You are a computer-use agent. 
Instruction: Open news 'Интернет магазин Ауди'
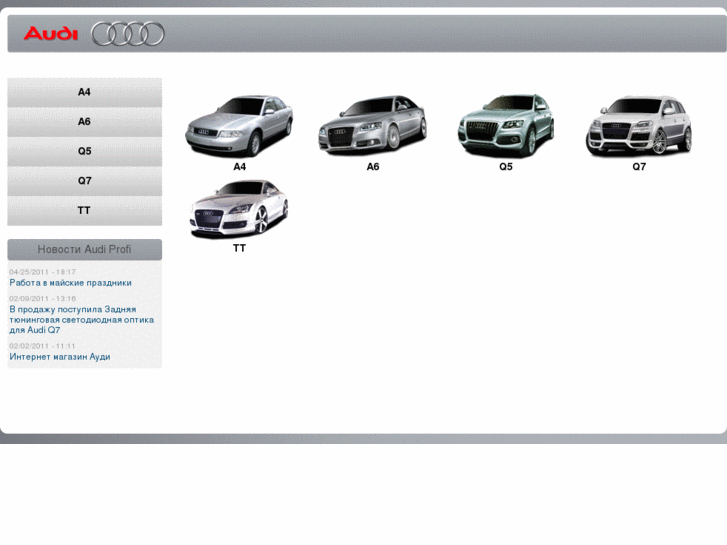click(60, 357)
